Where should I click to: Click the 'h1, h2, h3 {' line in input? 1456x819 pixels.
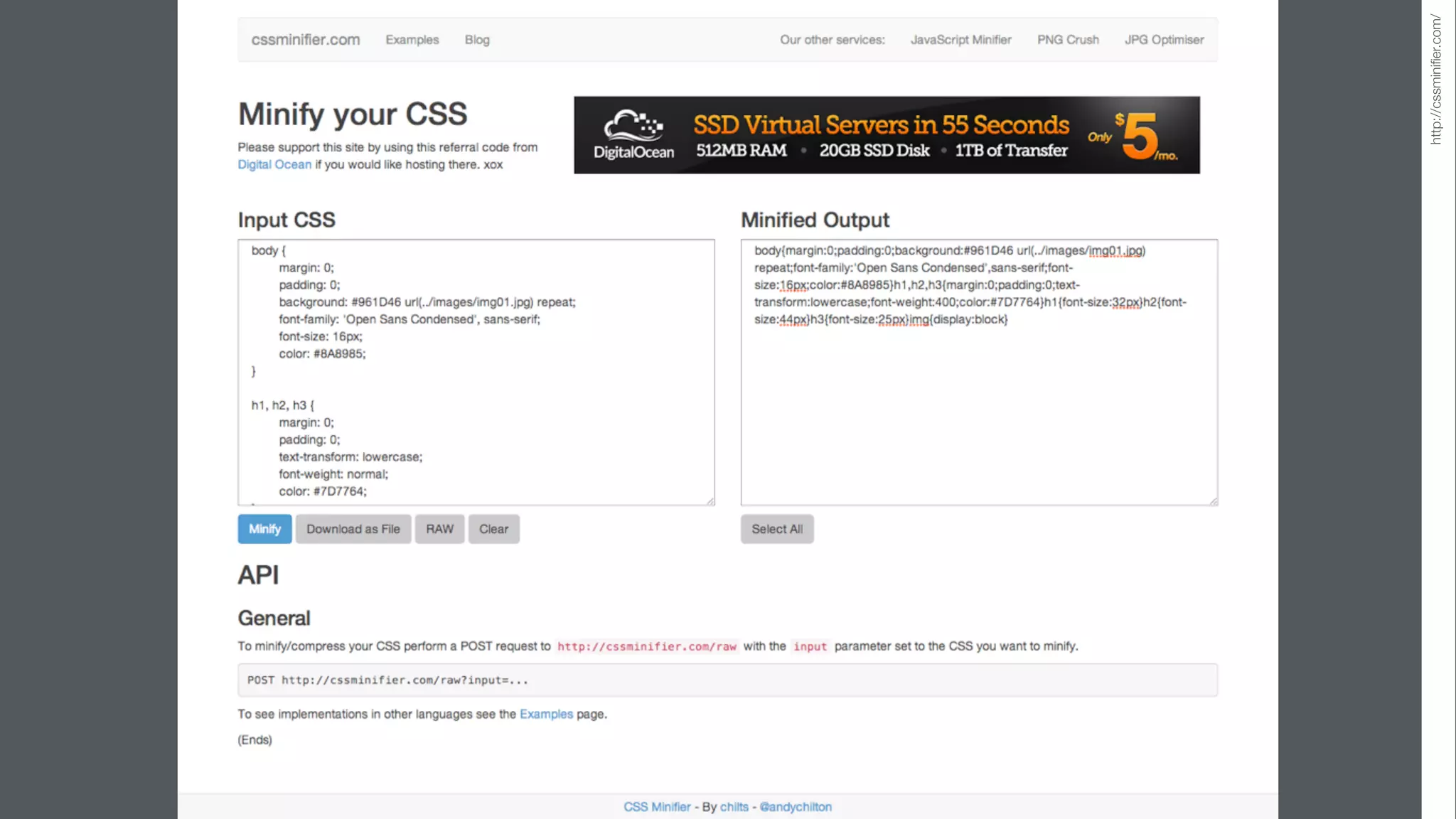(x=282, y=405)
